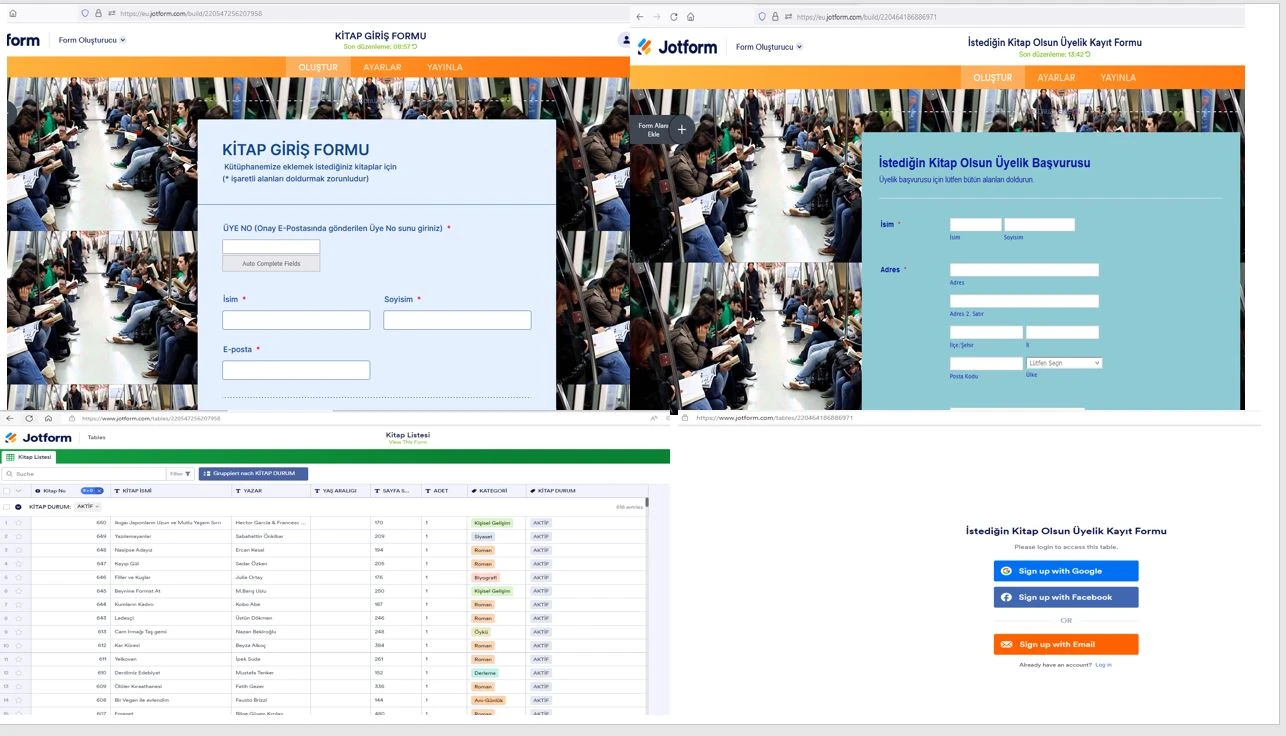Check the select-all checkbox in the table header
1286x736 pixels.
(x=7, y=491)
